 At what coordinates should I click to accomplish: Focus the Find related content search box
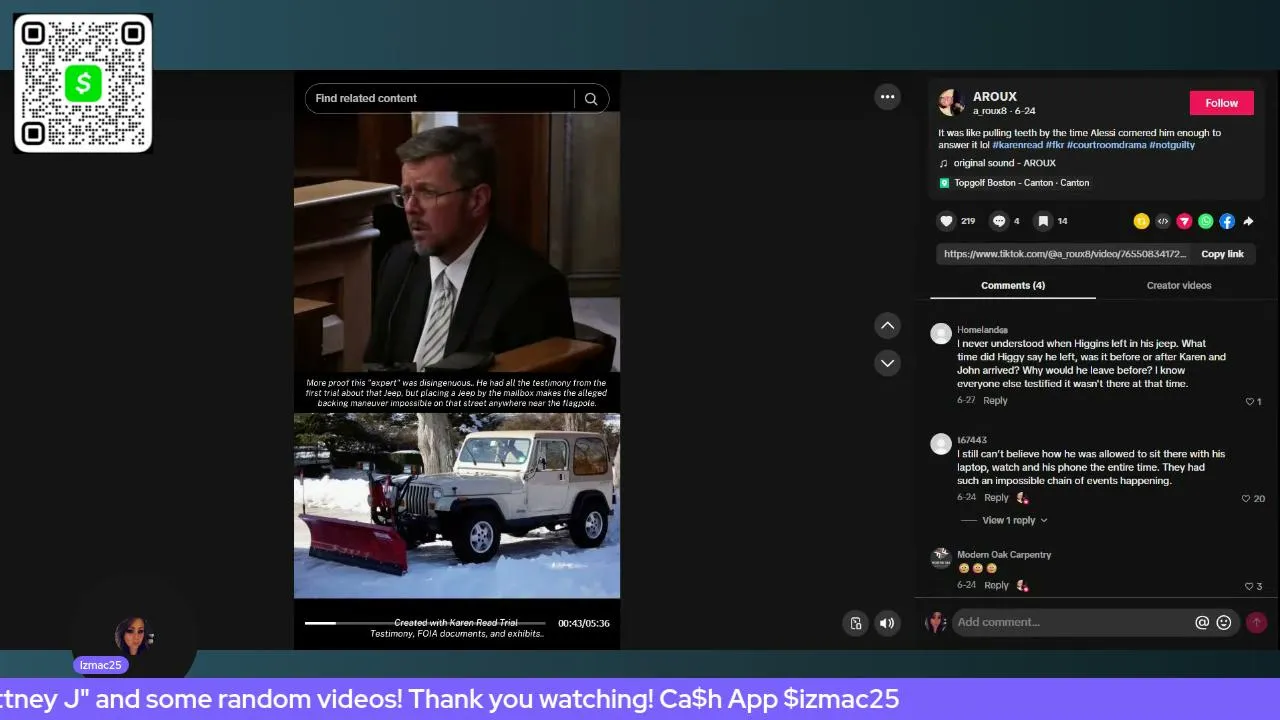pos(439,98)
